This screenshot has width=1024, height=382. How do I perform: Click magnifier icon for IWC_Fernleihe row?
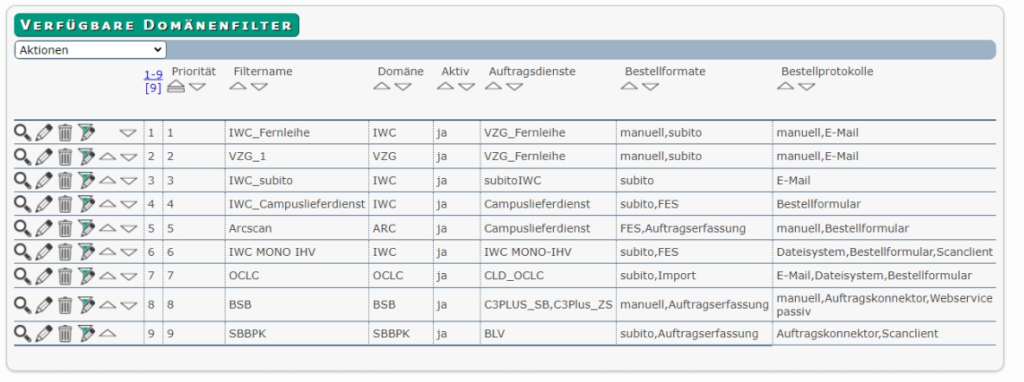[22, 133]
